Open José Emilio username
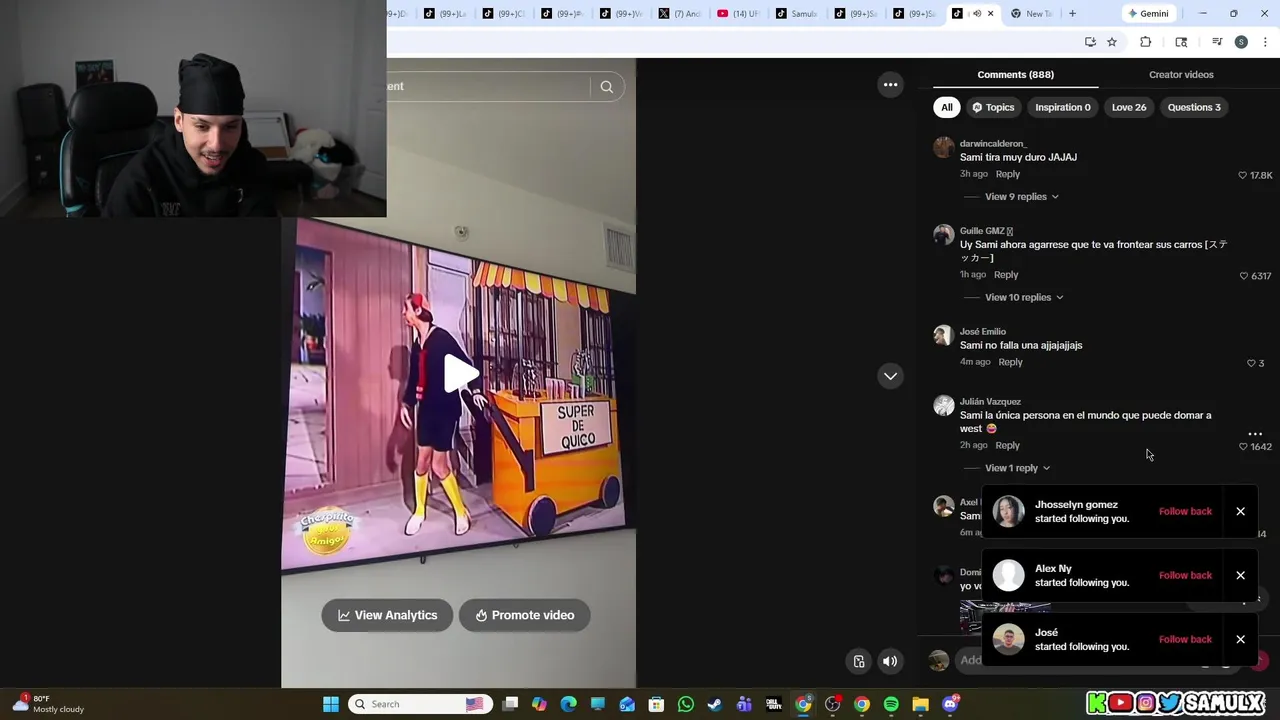The image size is (1280, 720). click(x=983, y=331)
